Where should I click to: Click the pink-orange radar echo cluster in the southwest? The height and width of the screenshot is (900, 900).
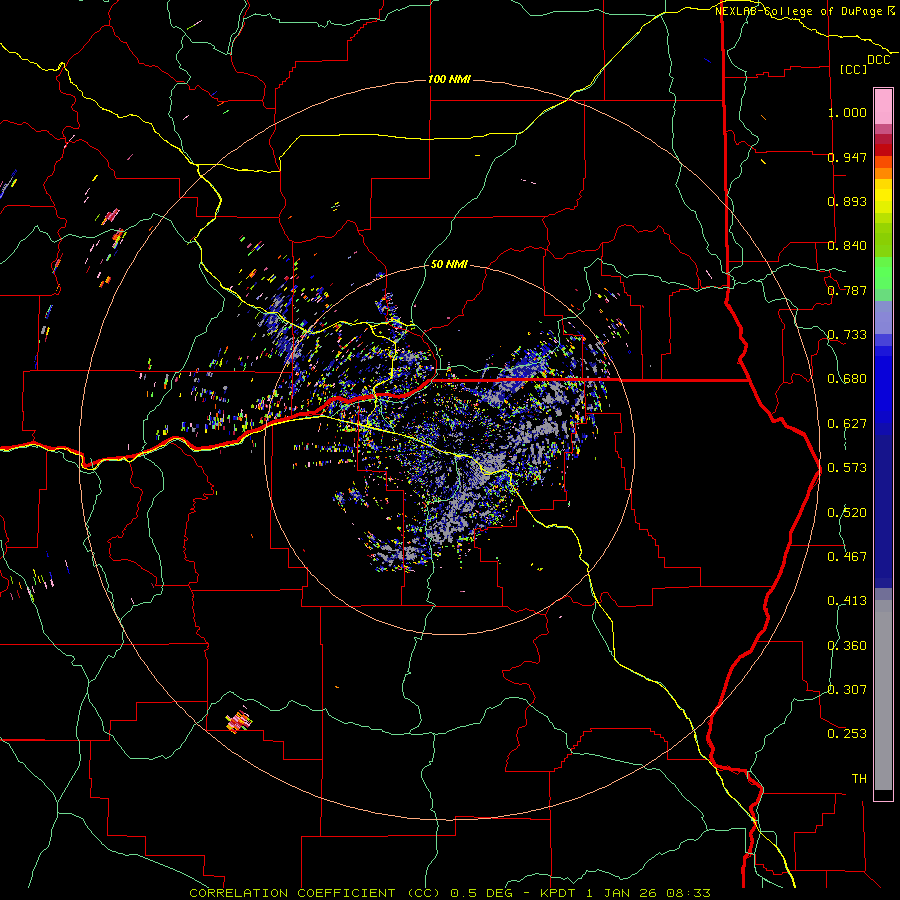[239, 721]
